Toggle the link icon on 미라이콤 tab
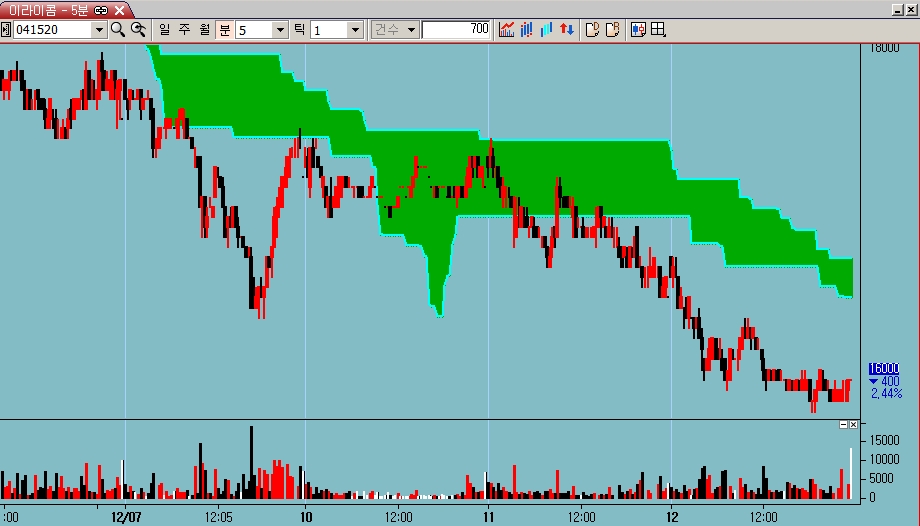The image size is (920, 526). [100, 9]
